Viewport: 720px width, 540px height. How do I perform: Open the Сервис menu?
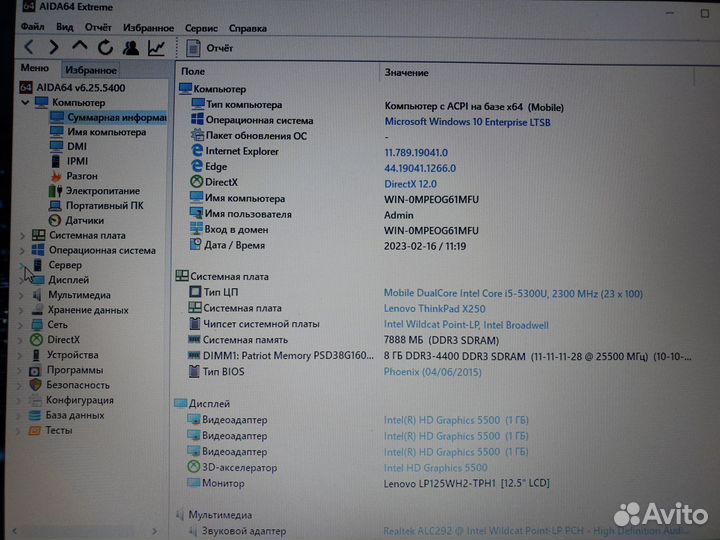201,28
